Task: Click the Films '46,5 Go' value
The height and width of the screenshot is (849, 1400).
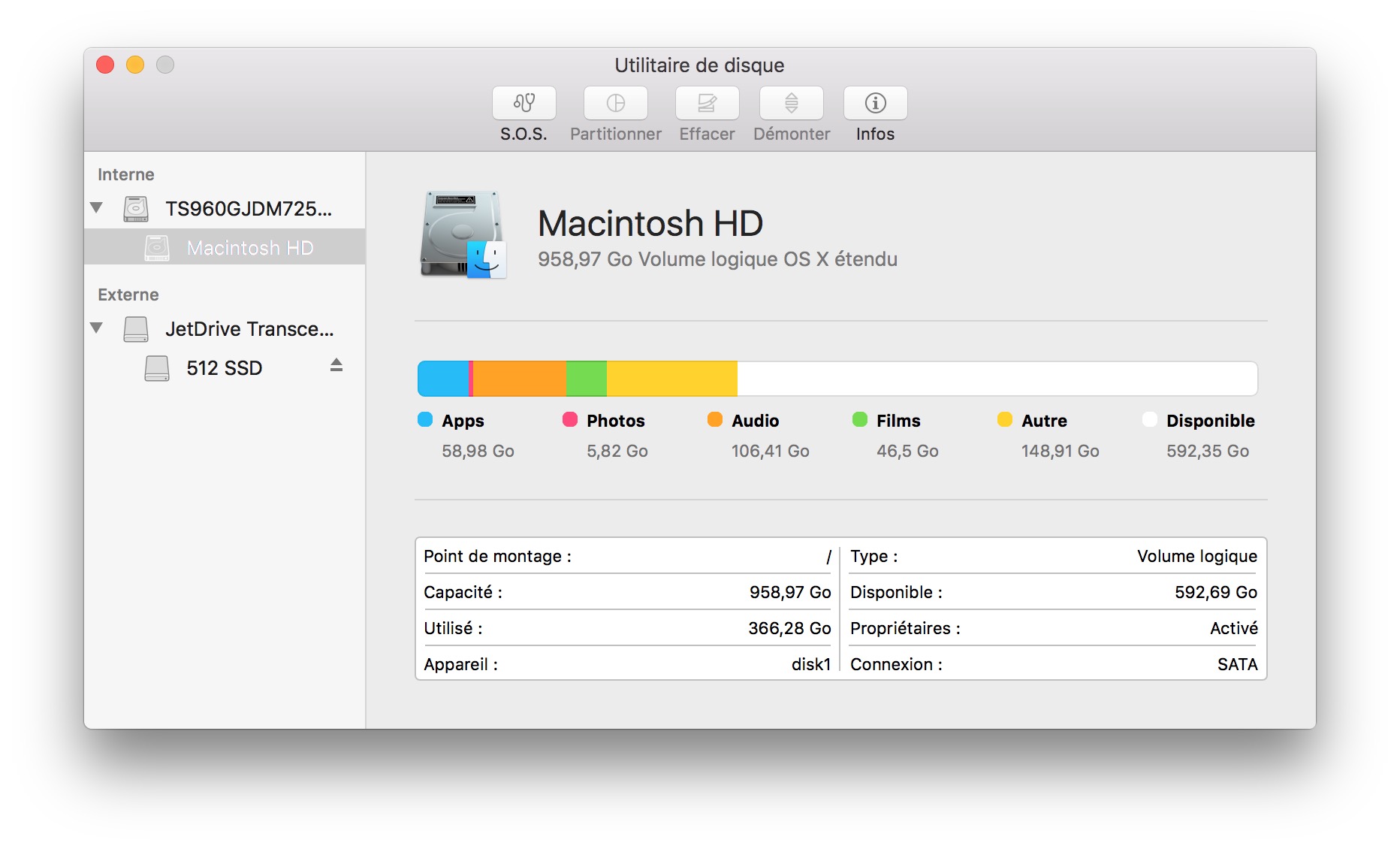Action: tap(907, 451)
